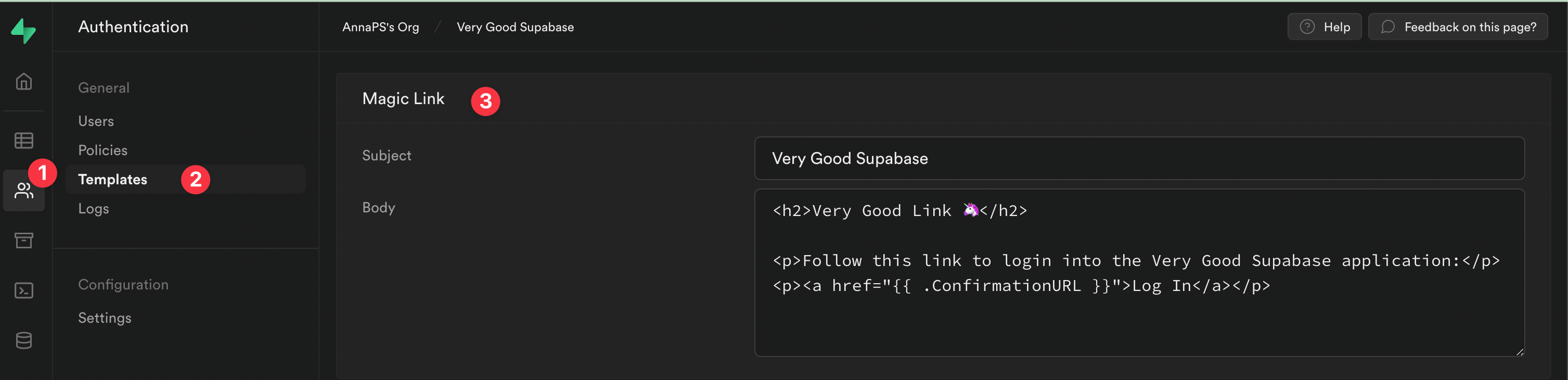Select the Authentication users icon

pos(24,191)
